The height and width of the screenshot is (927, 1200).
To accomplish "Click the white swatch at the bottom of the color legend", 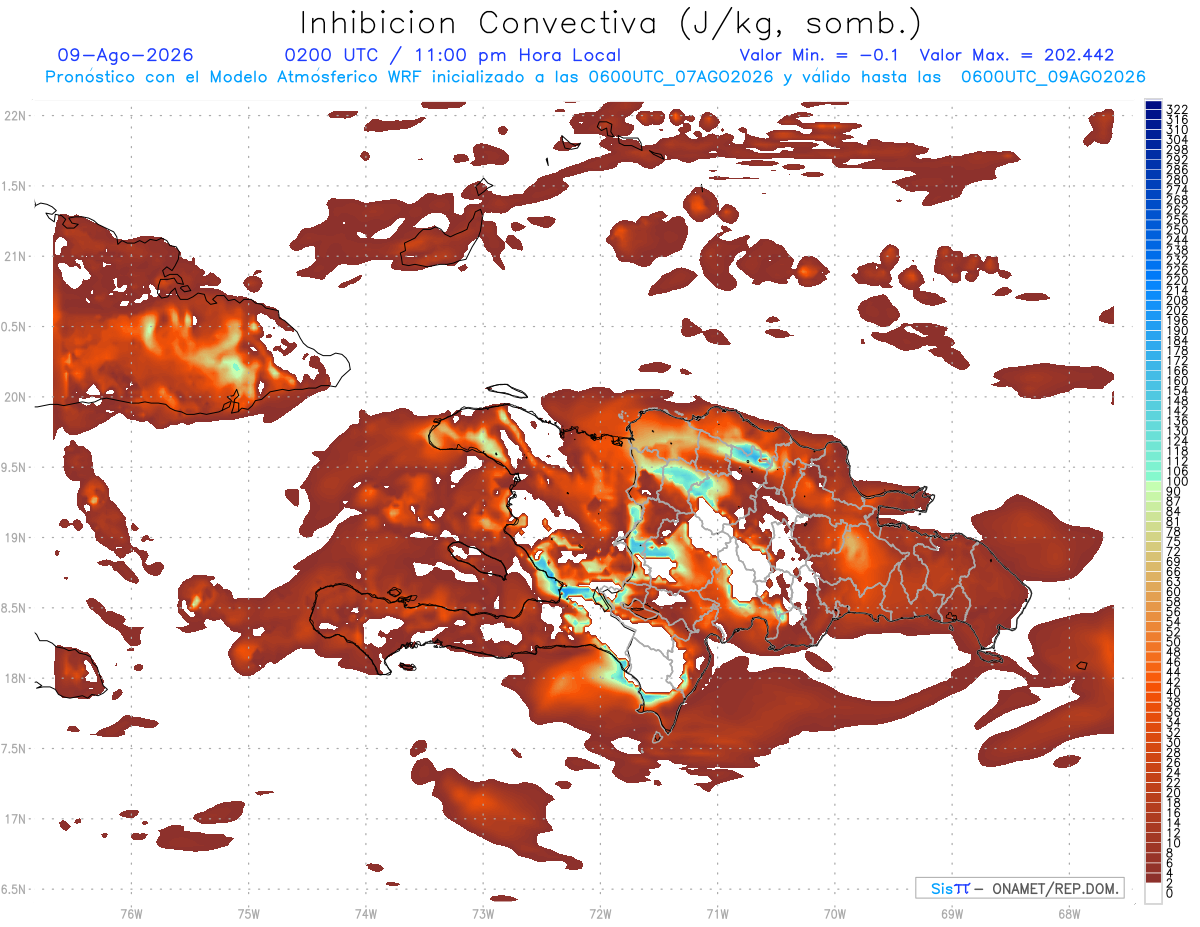I will 1153,894.
